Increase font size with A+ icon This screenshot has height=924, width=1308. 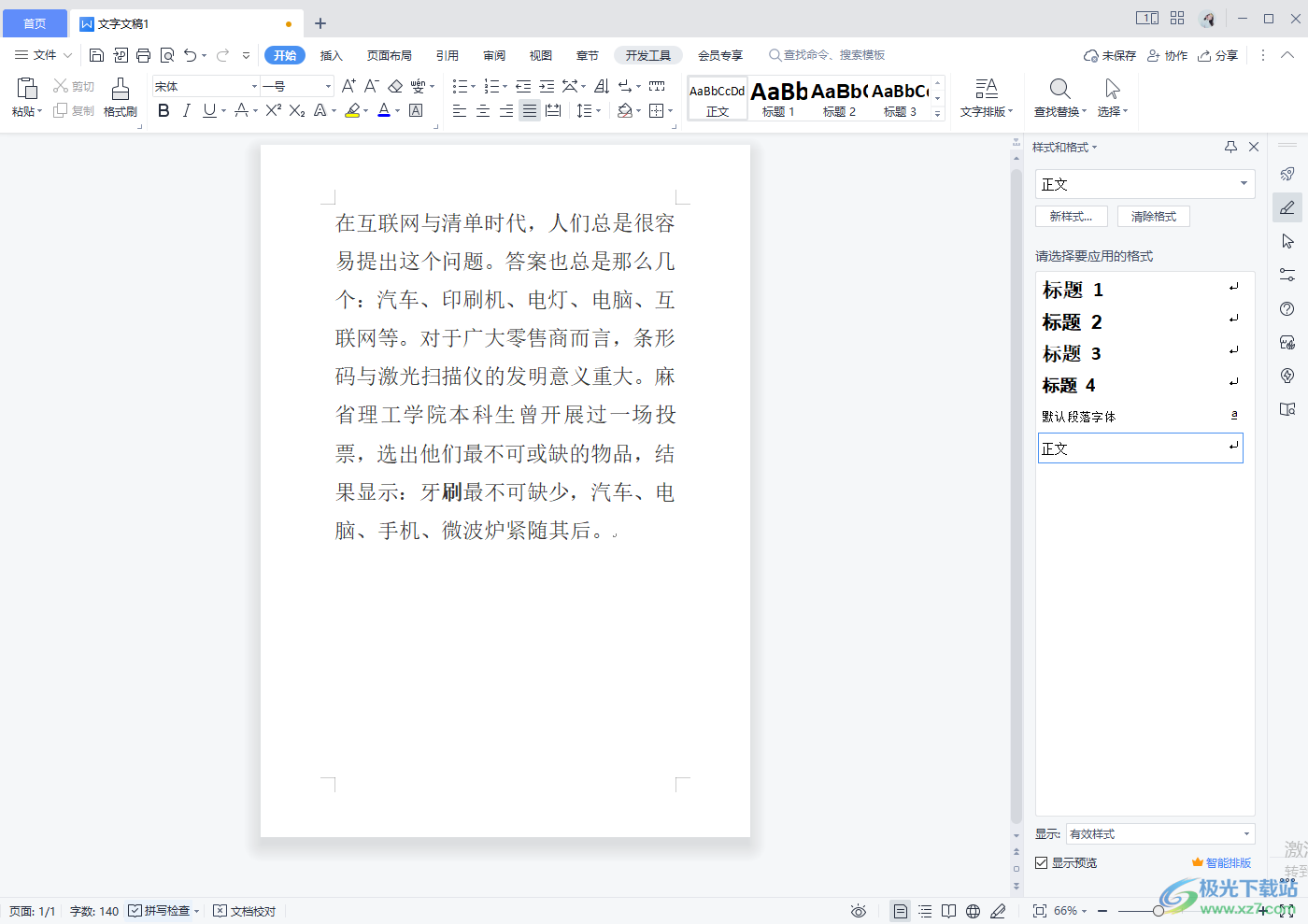(x=348, y=86)
